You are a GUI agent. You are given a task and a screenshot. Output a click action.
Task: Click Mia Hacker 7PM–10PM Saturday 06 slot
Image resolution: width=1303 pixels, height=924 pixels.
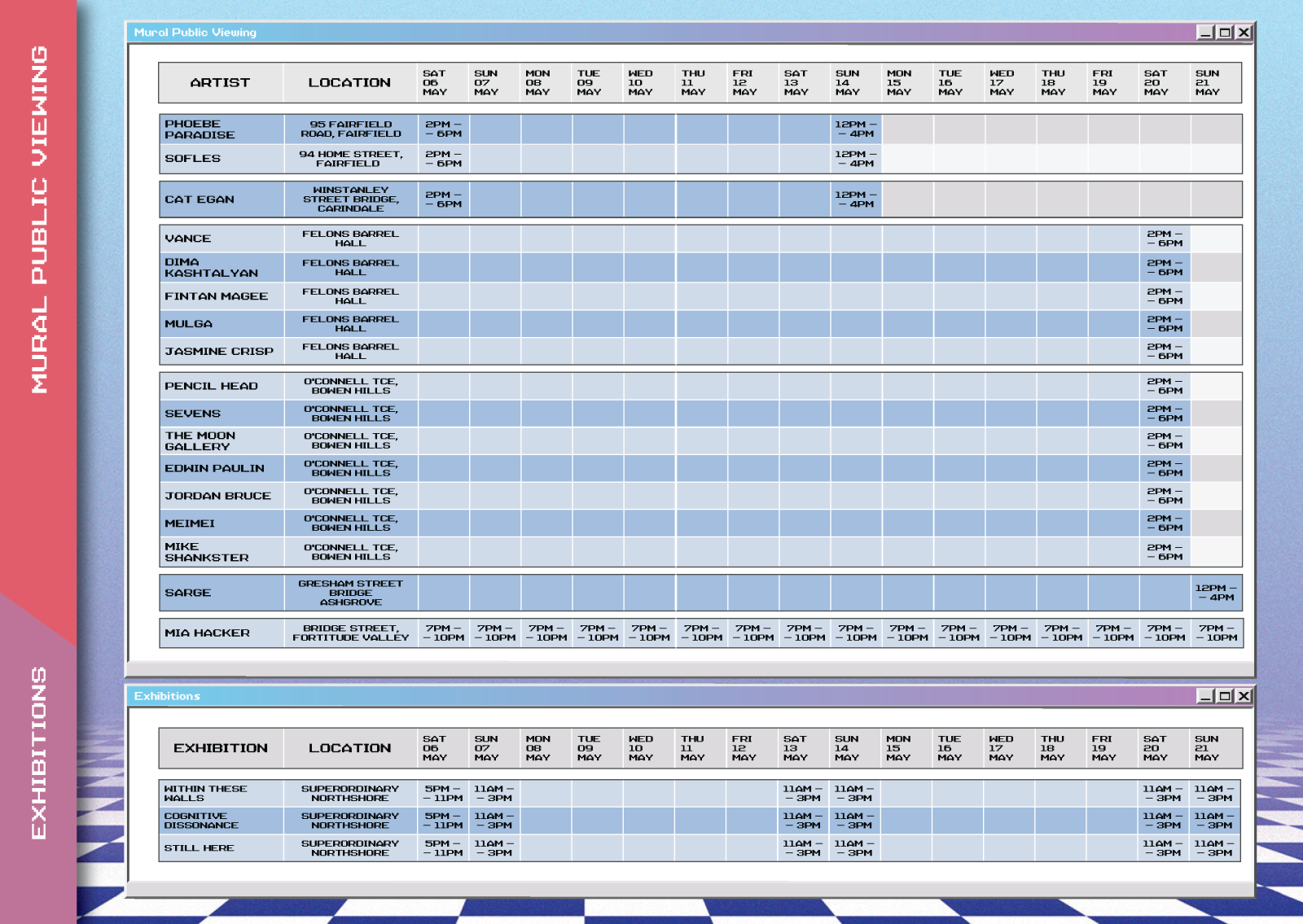point(444,633)
